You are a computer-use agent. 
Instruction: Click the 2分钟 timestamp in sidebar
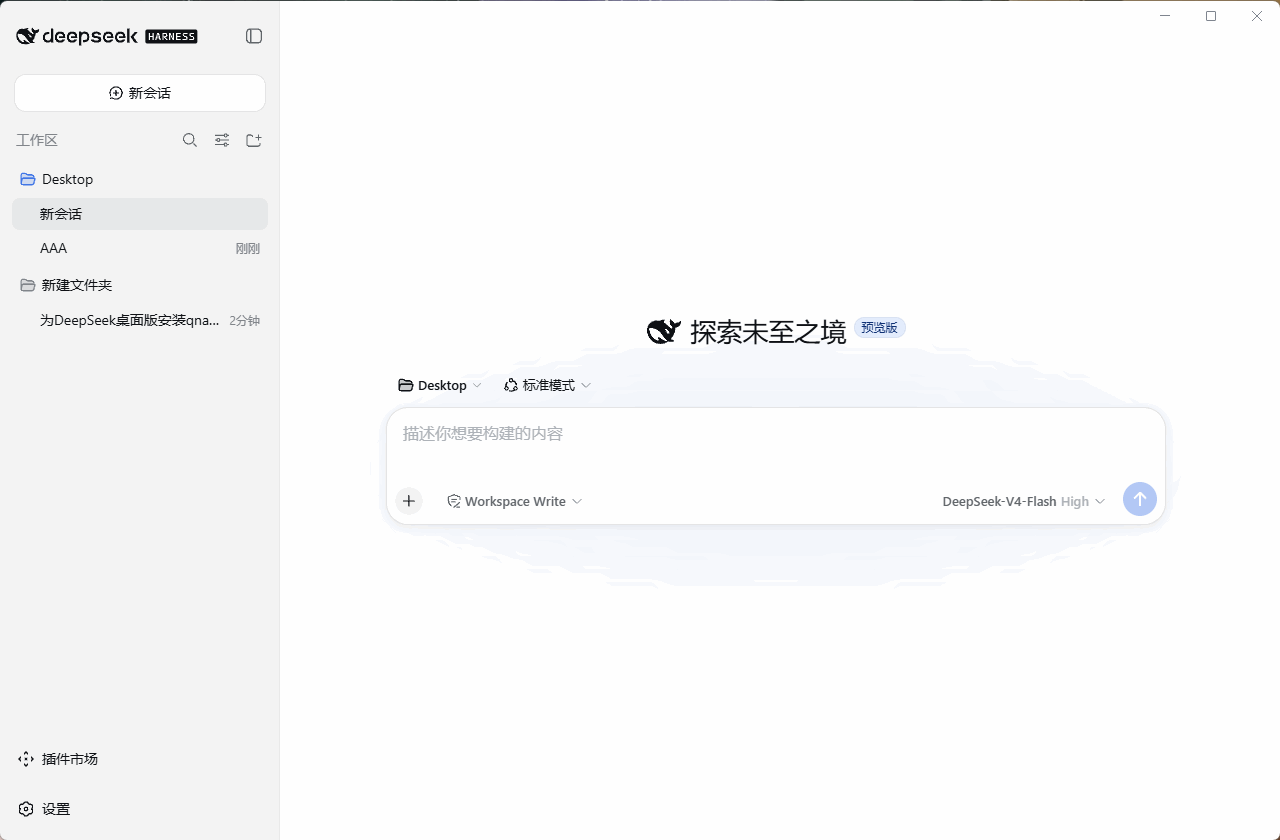(245, 321)
